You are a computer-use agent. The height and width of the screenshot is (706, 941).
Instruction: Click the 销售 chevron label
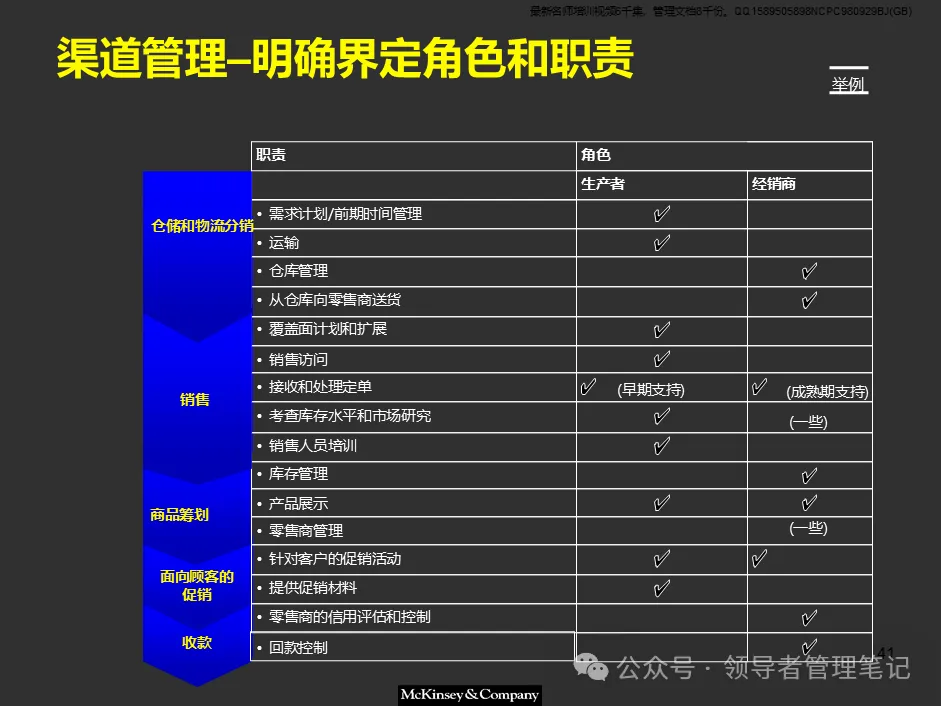point(194,400)
